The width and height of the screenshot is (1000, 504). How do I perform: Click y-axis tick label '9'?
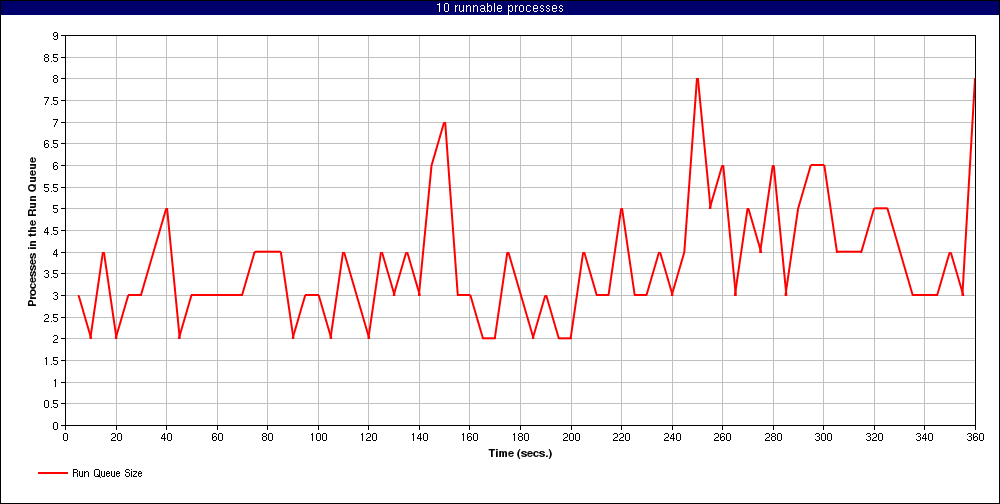pos(55,36)
